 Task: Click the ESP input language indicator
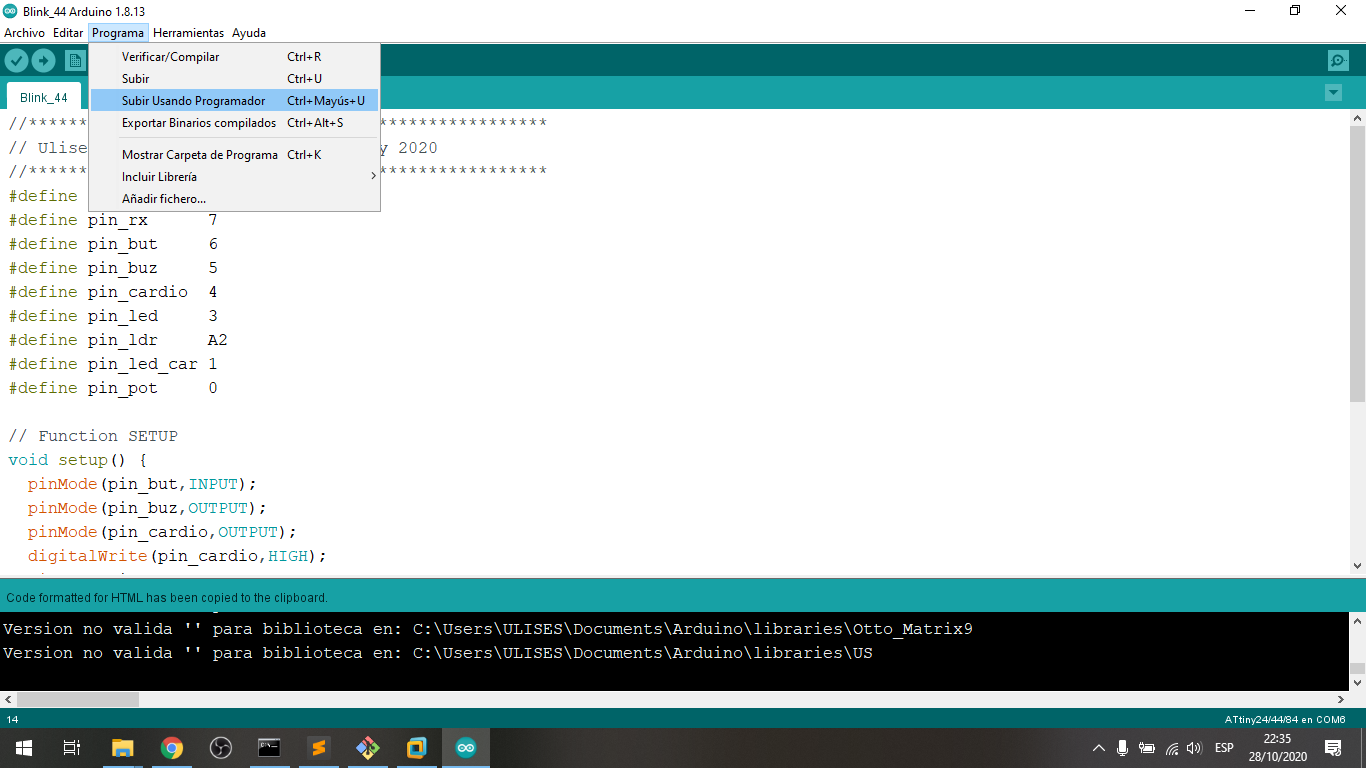[1224, 748]
